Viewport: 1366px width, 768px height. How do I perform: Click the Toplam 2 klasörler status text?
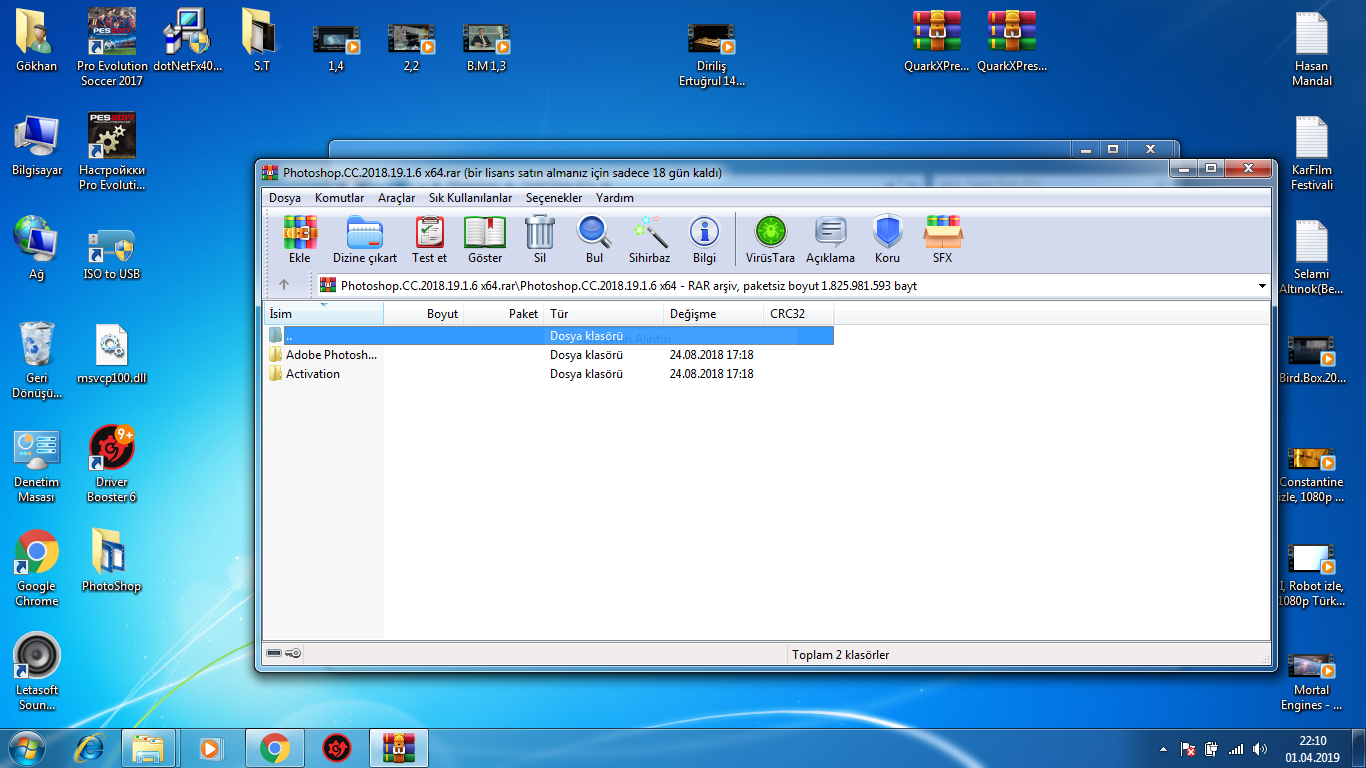[x=840, y=655]
